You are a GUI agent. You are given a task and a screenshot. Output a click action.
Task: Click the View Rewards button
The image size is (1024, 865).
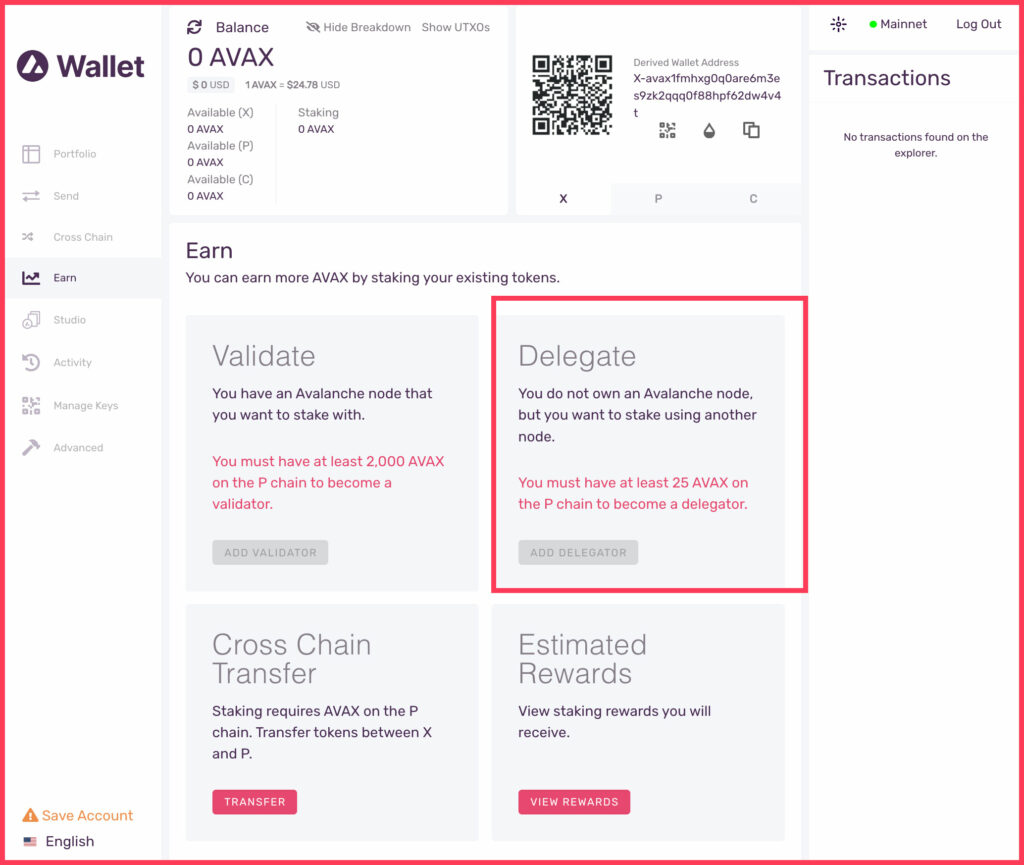click(x=574, y=802)
